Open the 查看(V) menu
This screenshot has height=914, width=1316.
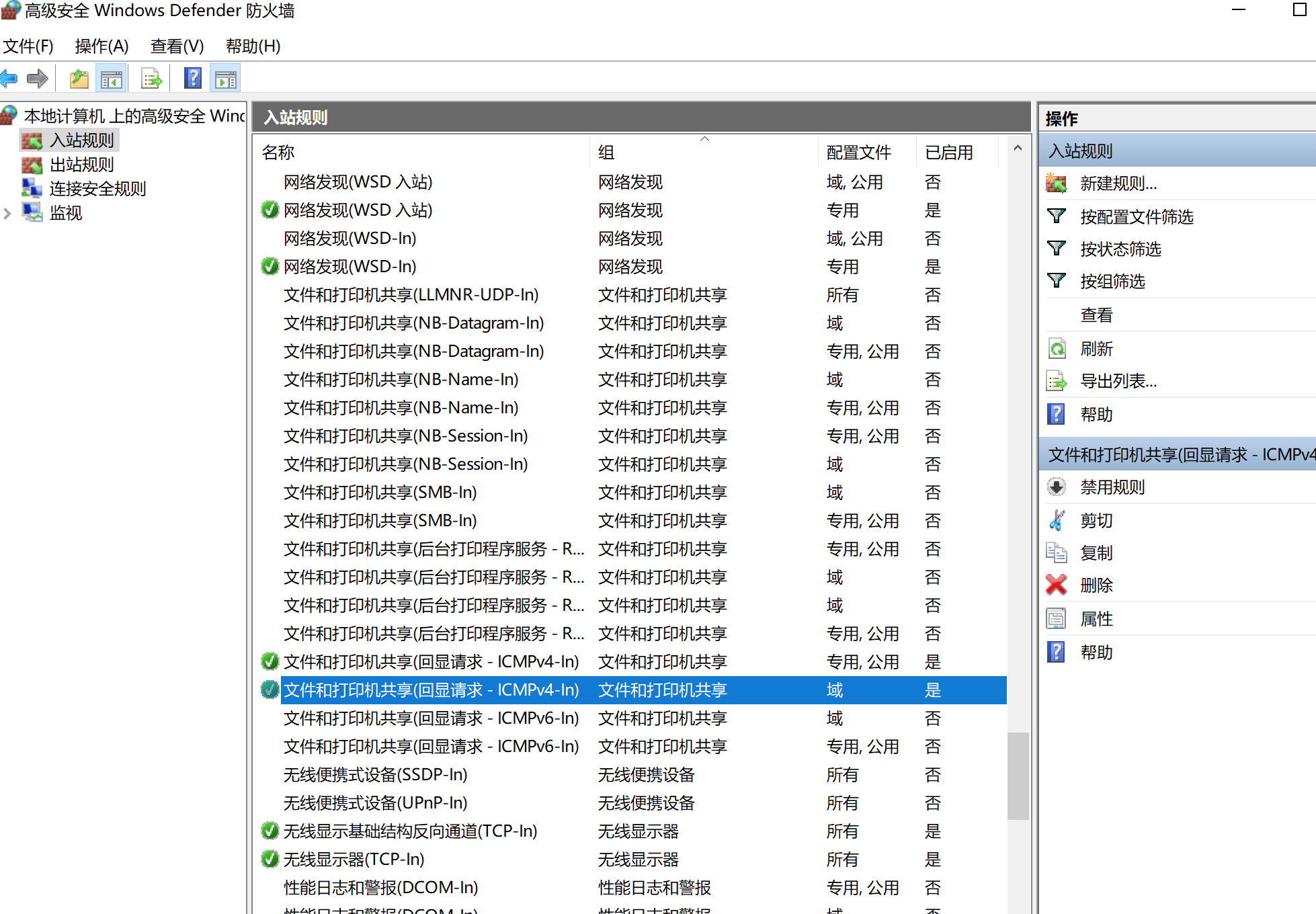click(x=177, y=46)
